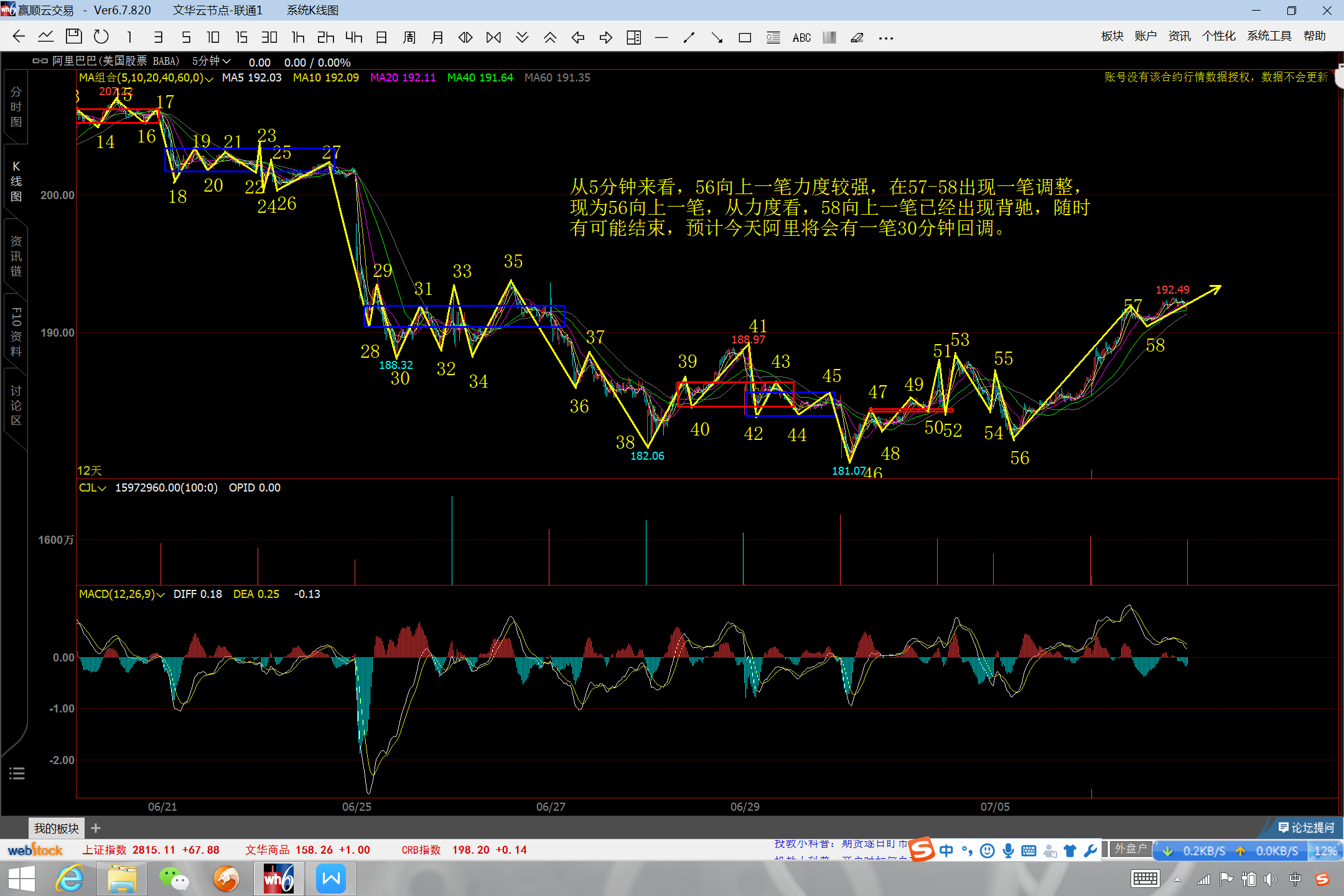
Task: Switch to 30-minute period
Action: (269, 37)
